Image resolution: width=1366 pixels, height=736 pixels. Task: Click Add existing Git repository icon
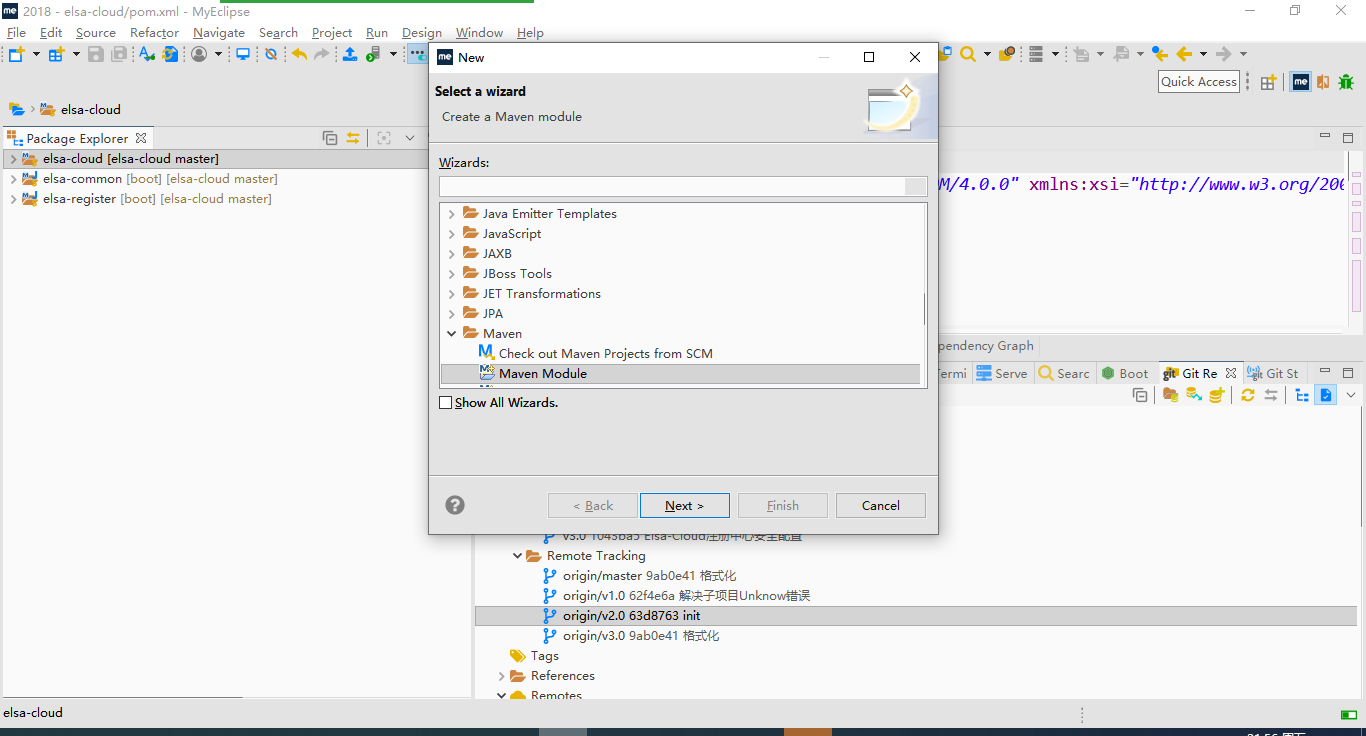(x=1170, y=395)
